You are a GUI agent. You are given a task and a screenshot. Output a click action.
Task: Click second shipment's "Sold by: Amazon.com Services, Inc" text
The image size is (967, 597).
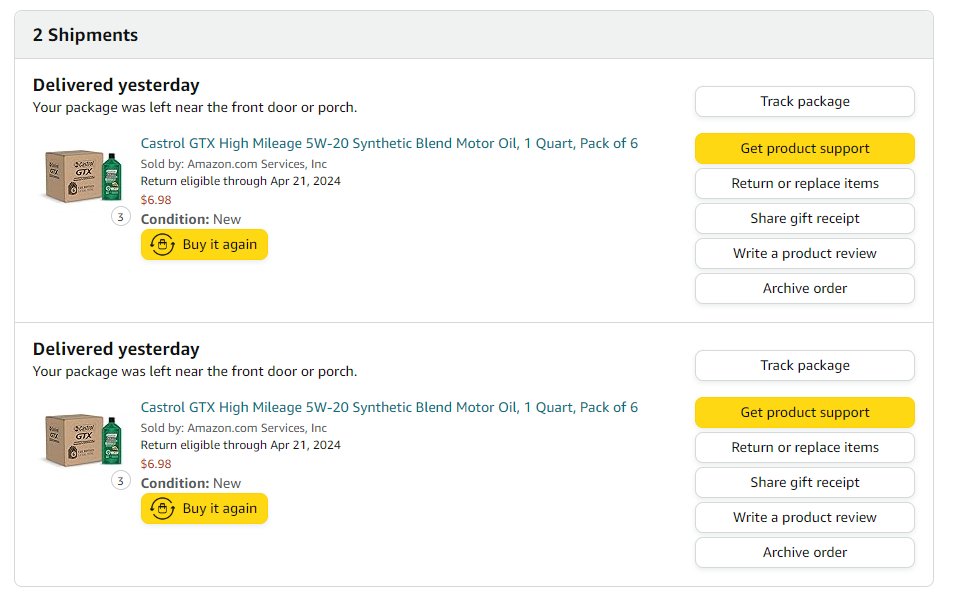(x=234, y=428)
